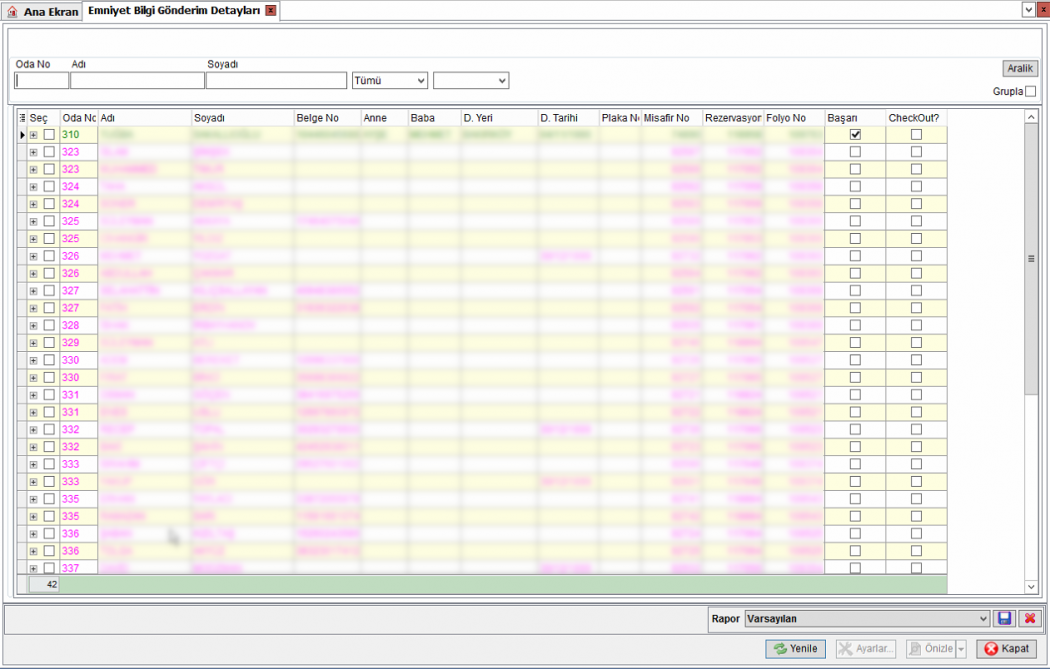Image resolution: width=1050 pixels, height=669 pixels.
Task: Click the tab list dropdown arrow icon
Action: tap(1028, 9)
